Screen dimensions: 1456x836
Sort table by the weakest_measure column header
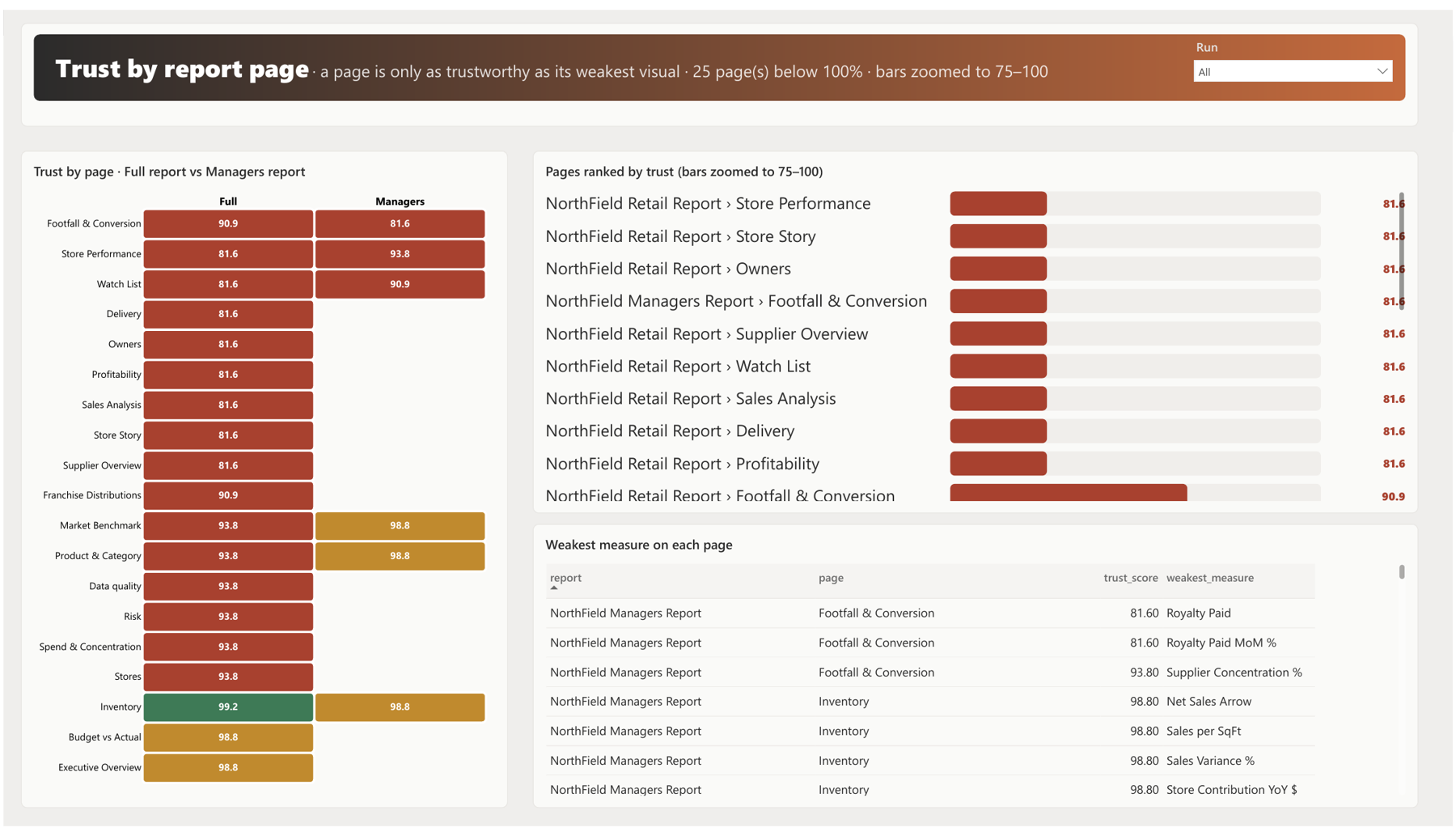coord(1209,578)
